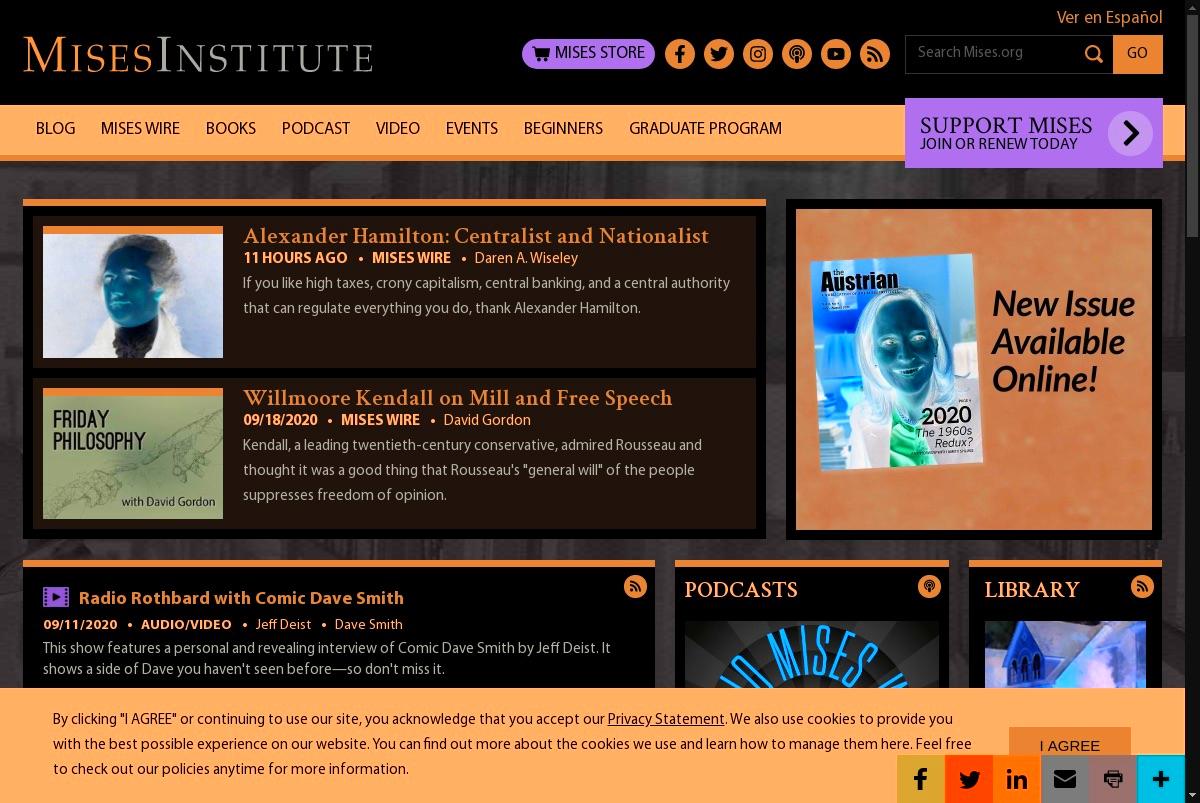Share via LinkedIn in bottom share bar

(1017, 779)
